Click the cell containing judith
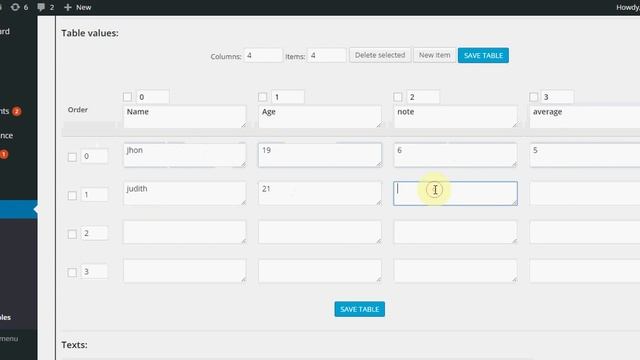Viewport: 640px width, 360px height. click(184, 193)
